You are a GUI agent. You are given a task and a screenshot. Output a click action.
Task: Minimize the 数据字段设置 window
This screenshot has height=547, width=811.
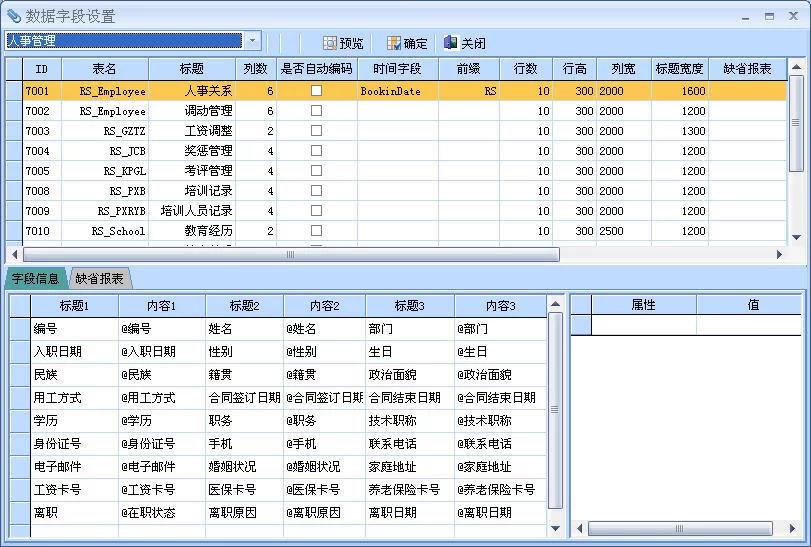coord(743,16)
